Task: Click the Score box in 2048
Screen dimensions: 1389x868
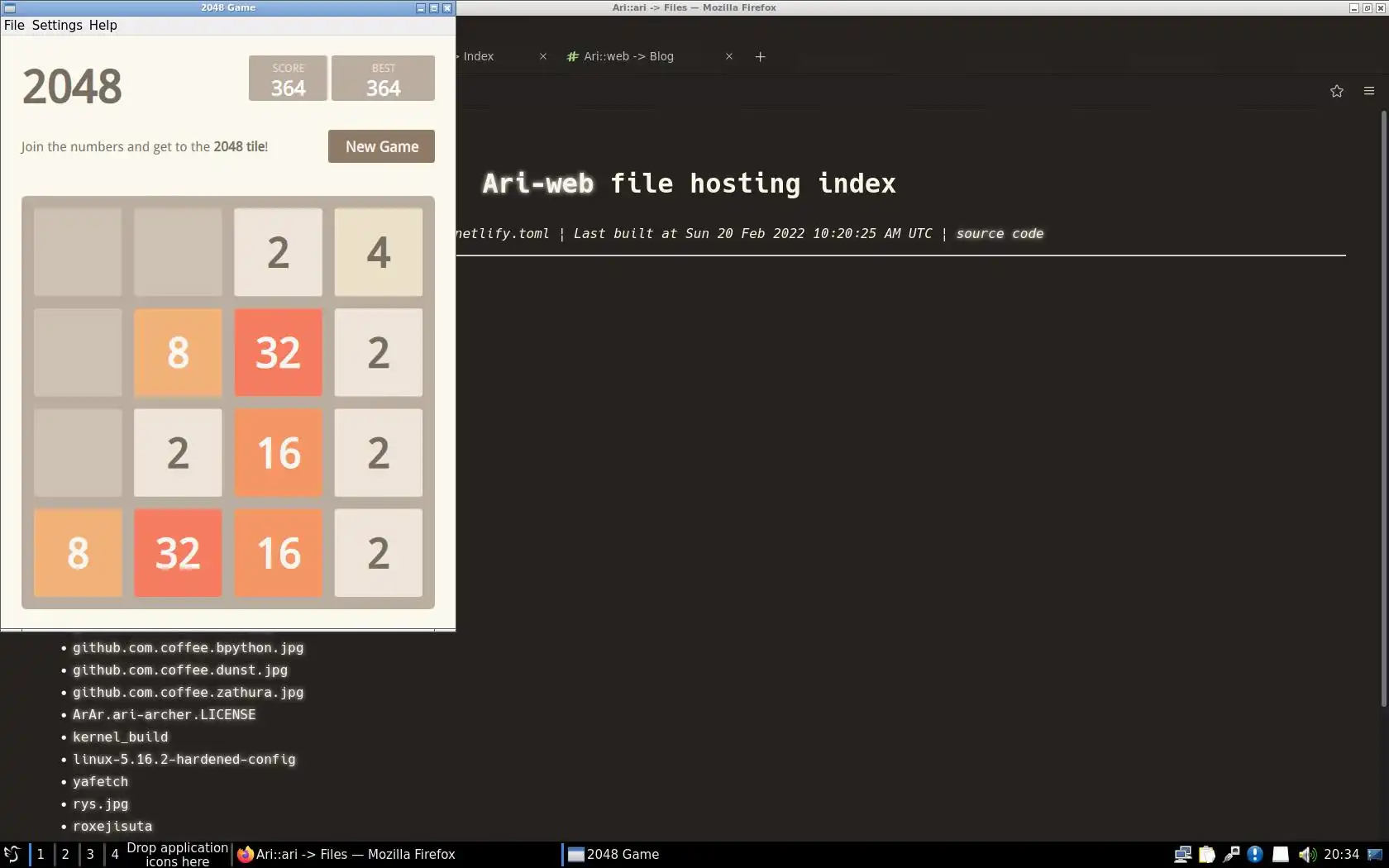Action: coord(288,79)
